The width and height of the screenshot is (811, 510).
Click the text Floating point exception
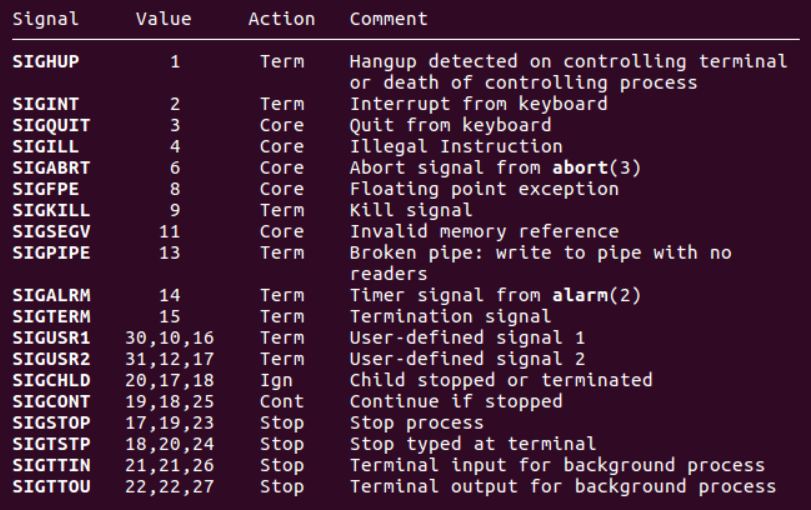coord(484,190)
